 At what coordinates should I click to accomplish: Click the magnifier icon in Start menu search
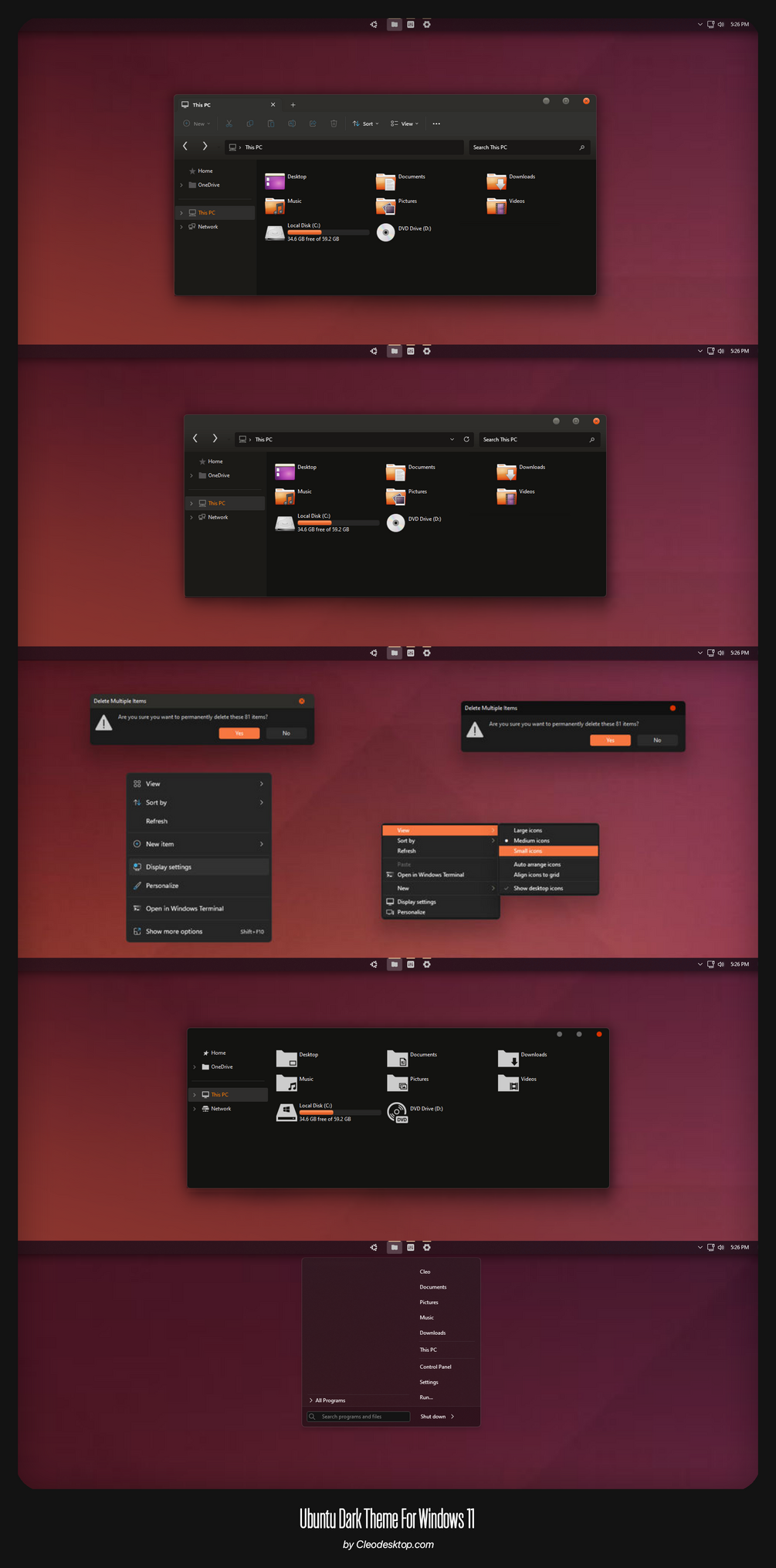click(313, 1417)
